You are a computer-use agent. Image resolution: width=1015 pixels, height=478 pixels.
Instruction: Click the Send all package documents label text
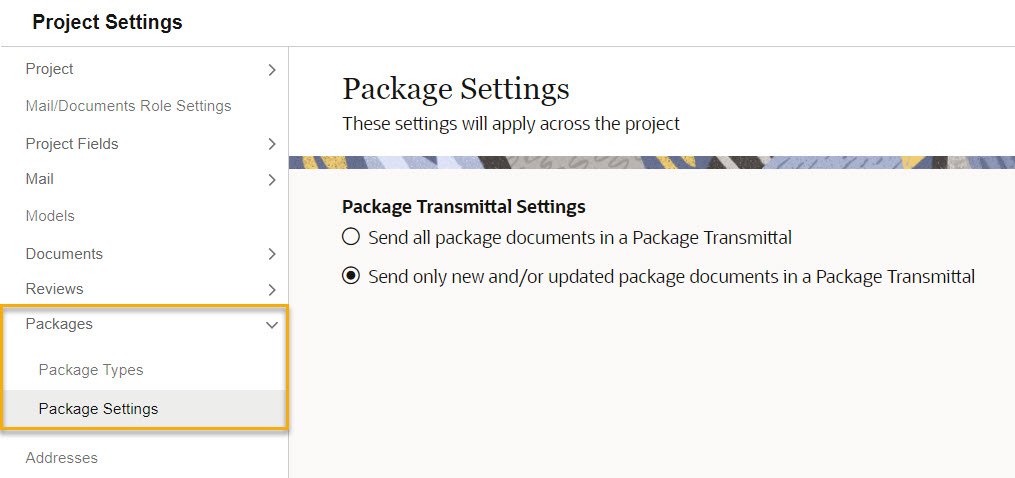[x=580, y=238]
